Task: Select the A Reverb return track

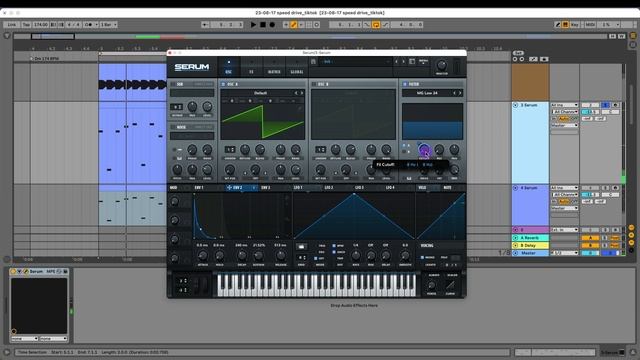Action: (530, 238)
